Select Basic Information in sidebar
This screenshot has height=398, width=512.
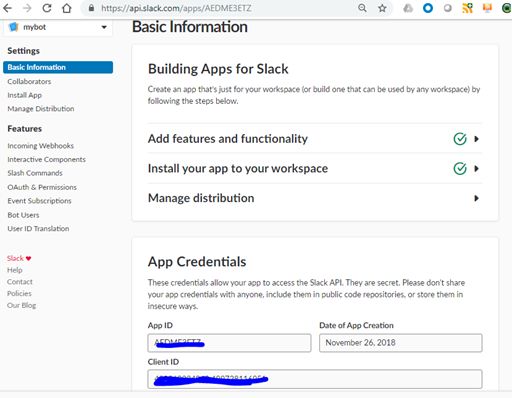tap(58, 67)
